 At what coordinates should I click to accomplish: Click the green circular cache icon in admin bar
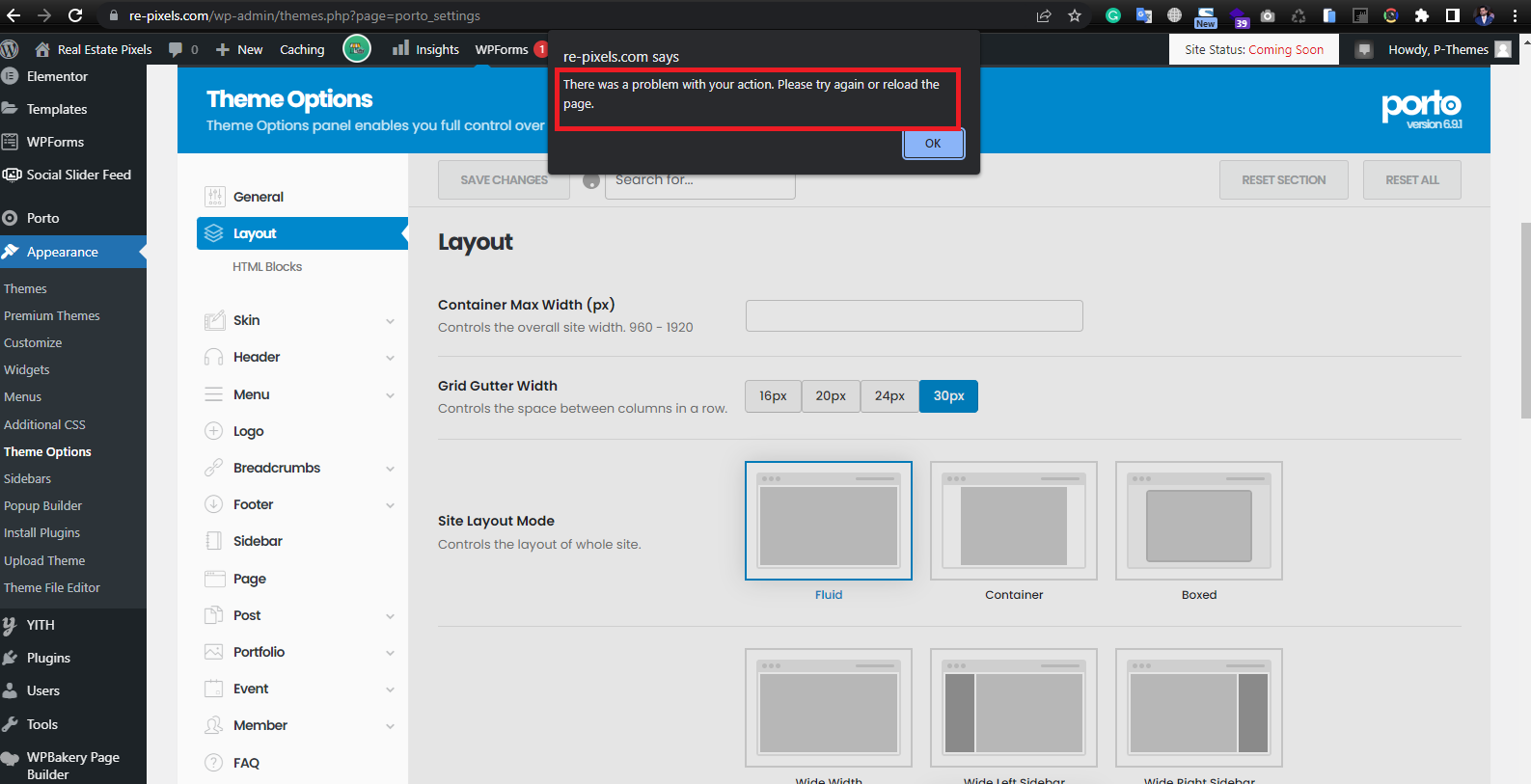click(357, 48)
